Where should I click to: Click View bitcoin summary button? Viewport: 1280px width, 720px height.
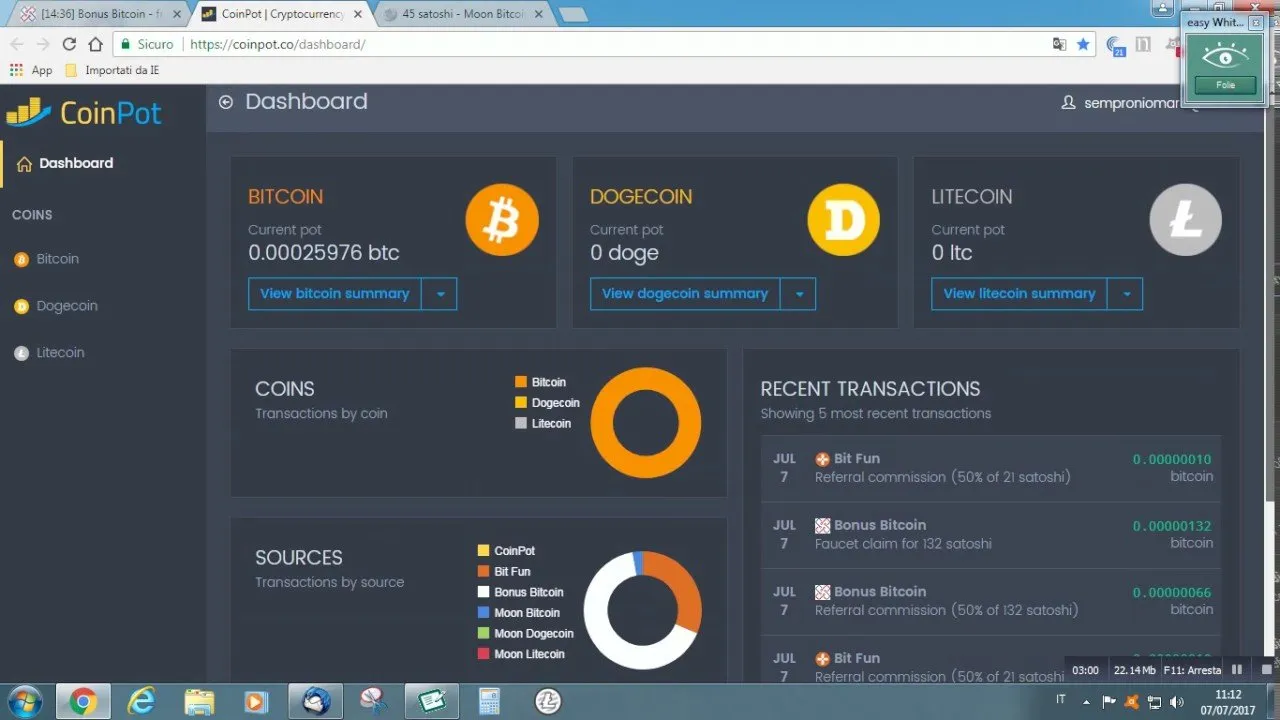click(x=335, y=294)
